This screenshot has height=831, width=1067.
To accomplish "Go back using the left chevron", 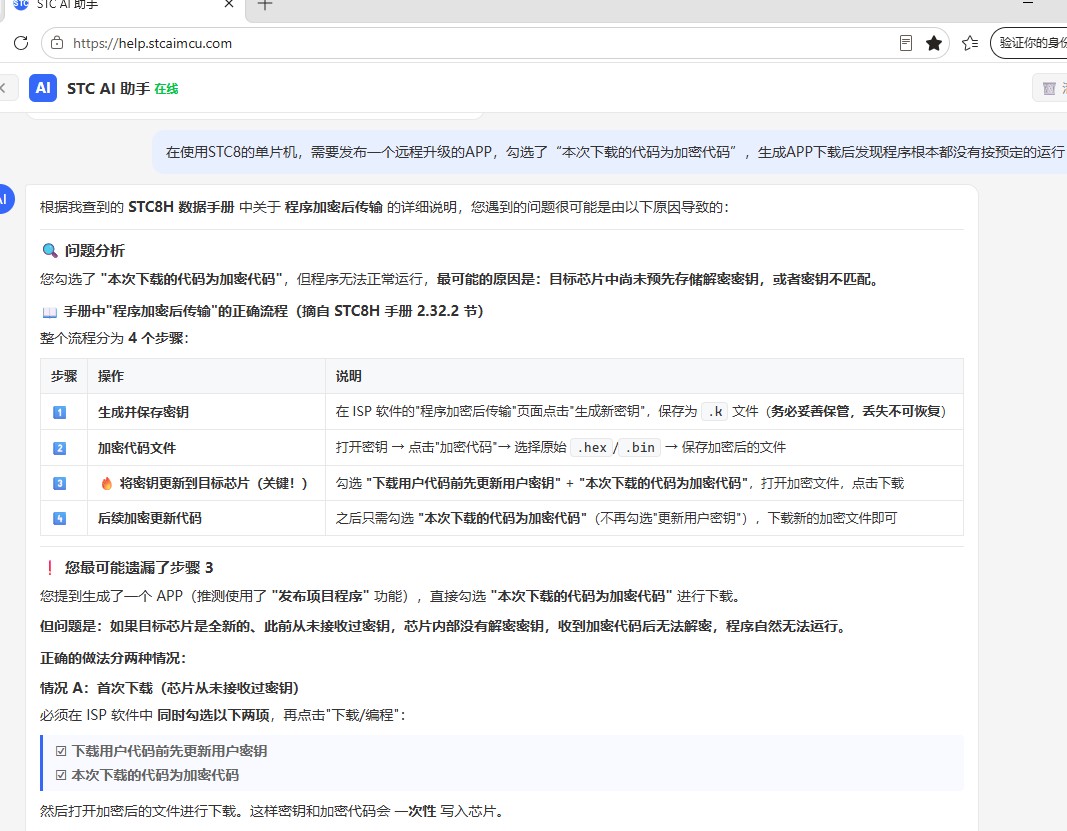I will tap(3, 88).
